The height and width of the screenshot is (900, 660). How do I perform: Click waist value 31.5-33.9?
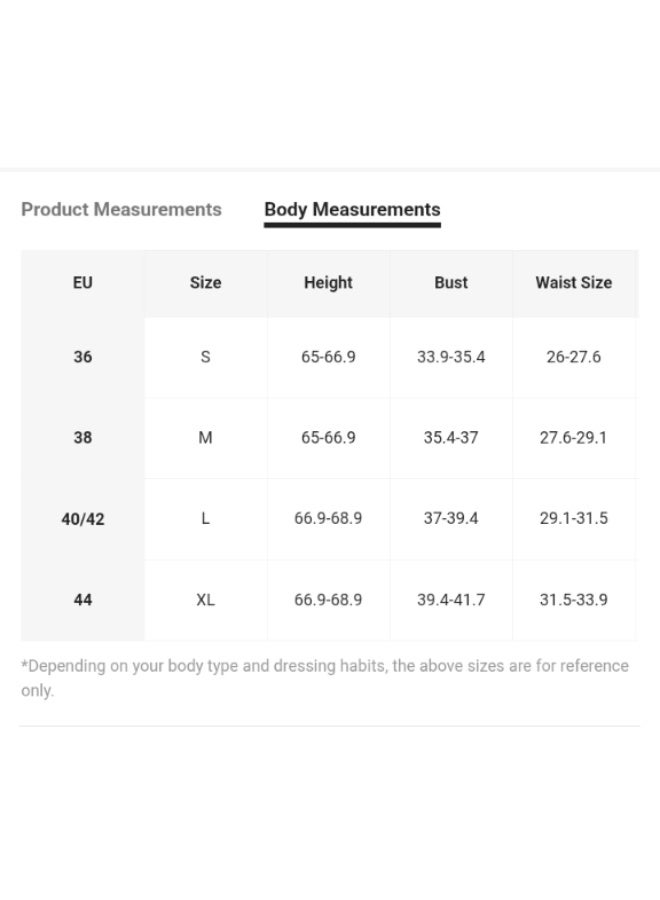[x=573, y=600]
